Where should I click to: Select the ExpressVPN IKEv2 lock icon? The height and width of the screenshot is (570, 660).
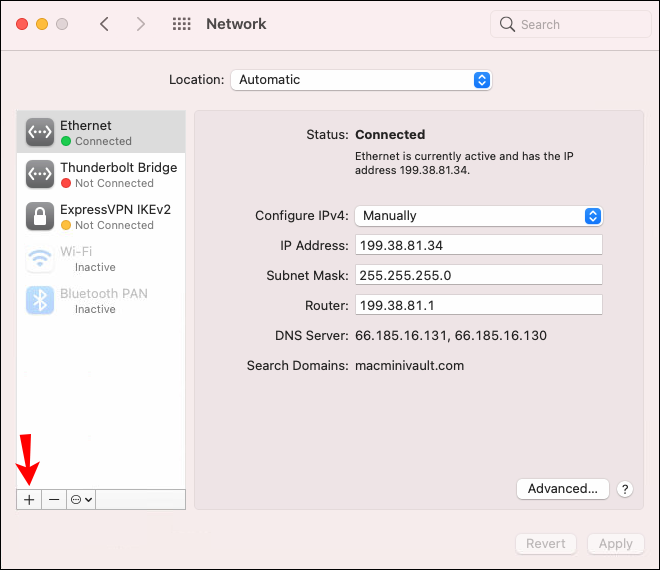pyautogui.click(x=40, y=216)
